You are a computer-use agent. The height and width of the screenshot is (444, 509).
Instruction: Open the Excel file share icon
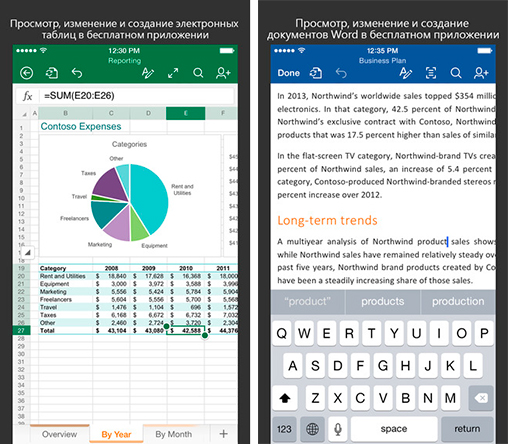click(52, 73)
